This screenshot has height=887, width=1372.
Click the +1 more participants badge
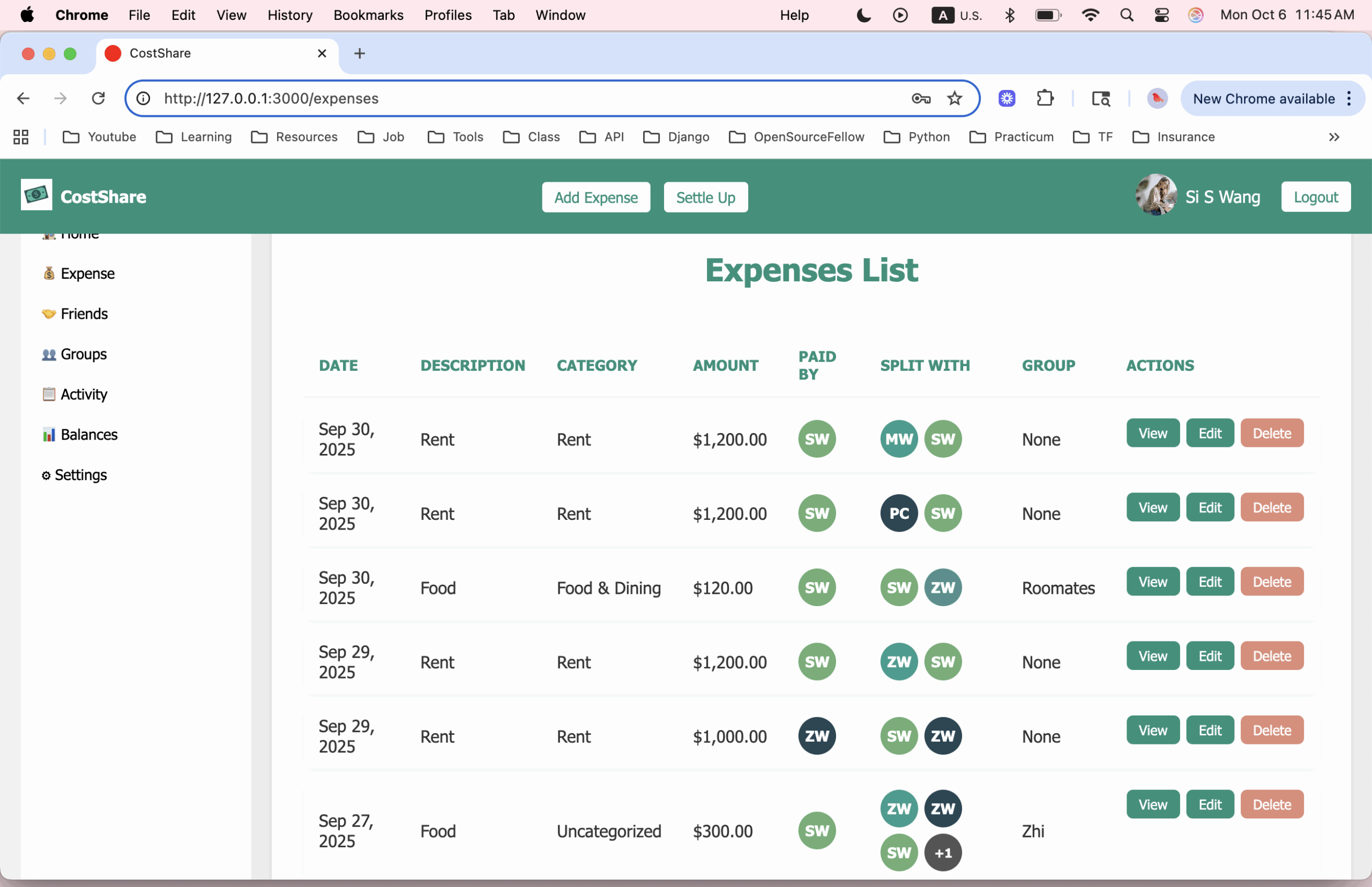coord(943,853)
